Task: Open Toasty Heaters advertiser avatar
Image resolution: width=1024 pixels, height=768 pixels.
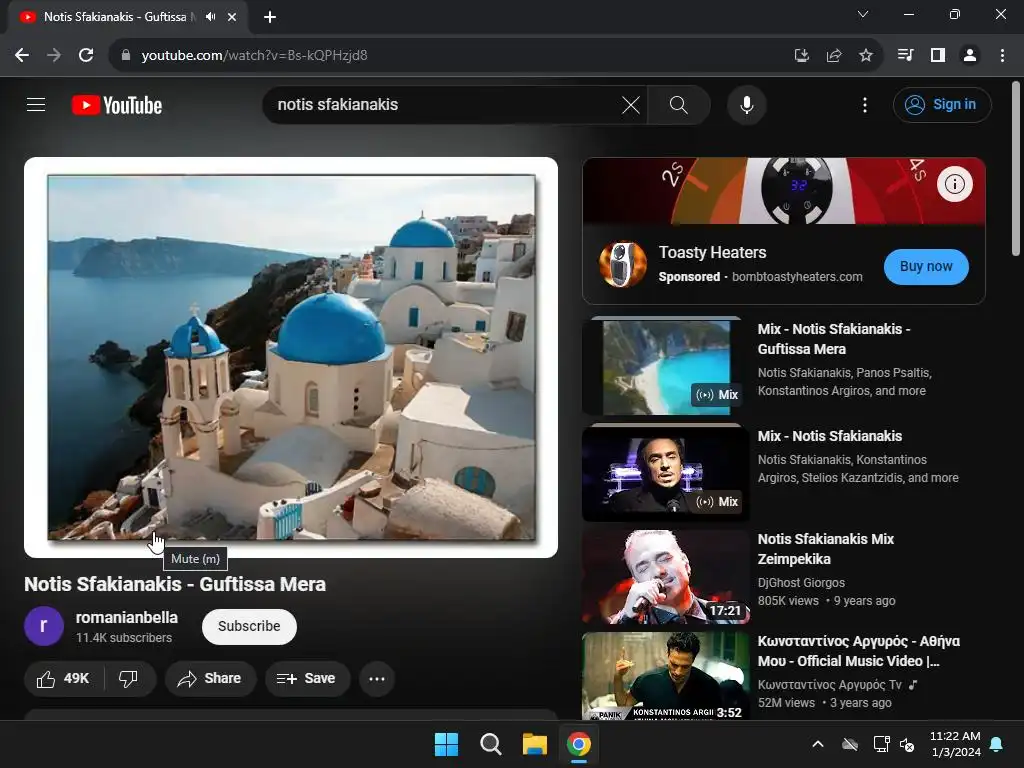Action: 622,264
